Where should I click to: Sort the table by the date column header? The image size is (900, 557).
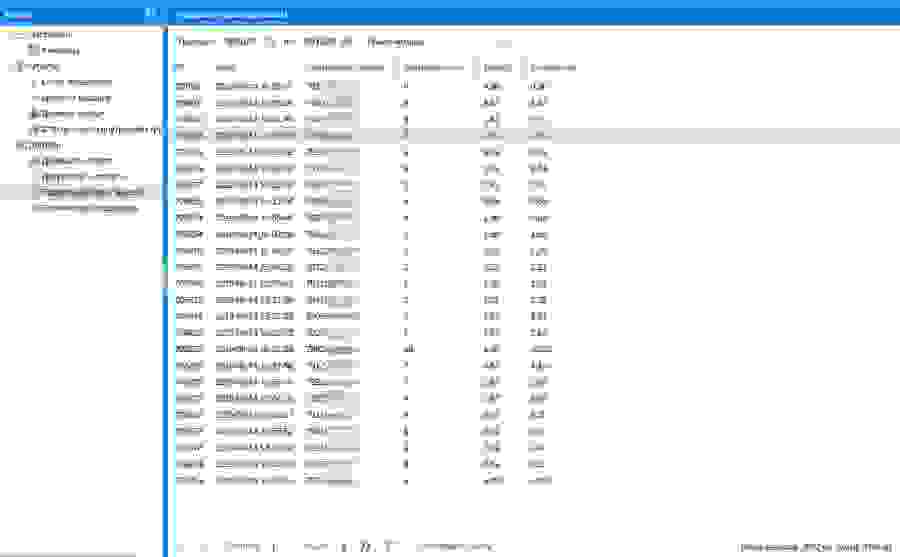[225, 67]
